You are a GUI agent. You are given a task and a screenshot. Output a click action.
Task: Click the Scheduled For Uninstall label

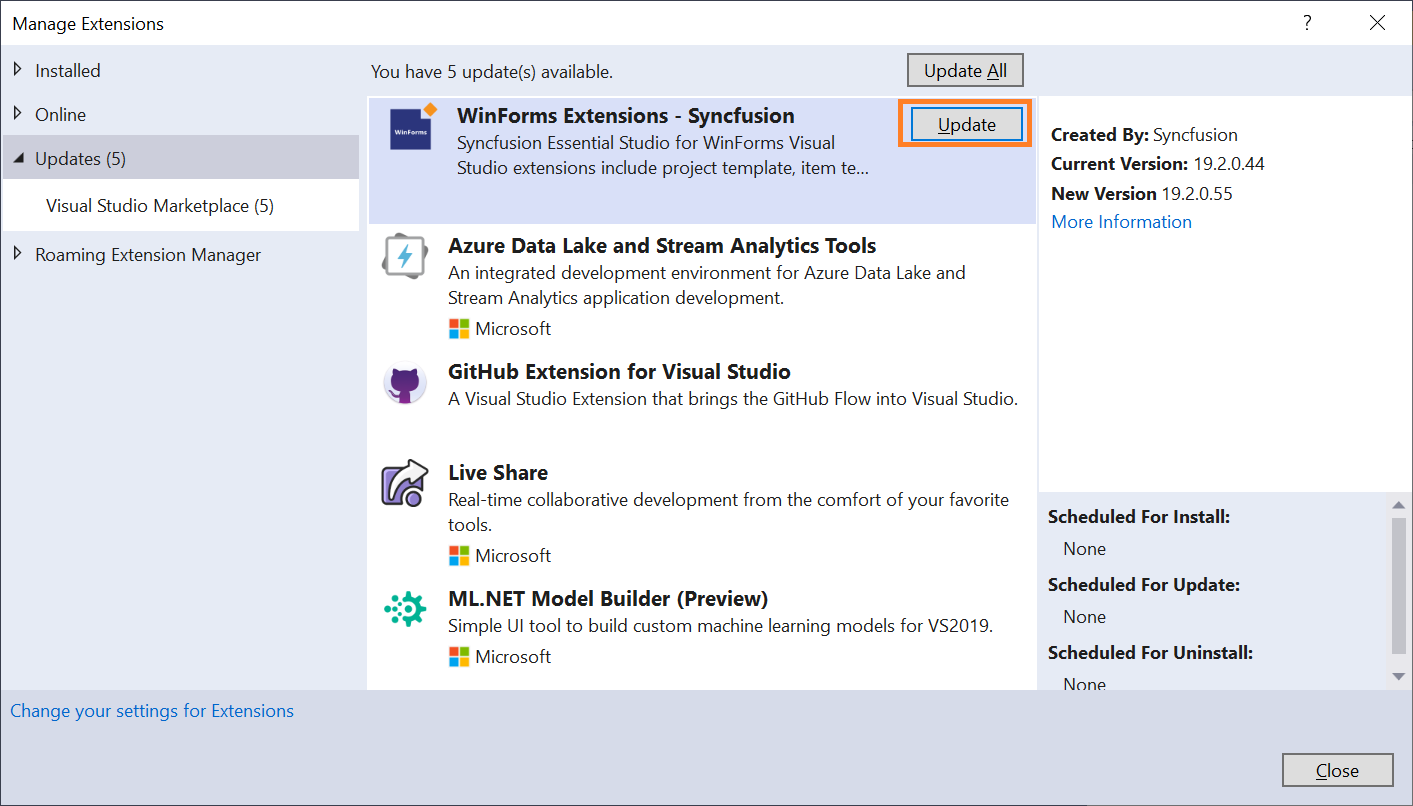click(x=1150, y=653)
